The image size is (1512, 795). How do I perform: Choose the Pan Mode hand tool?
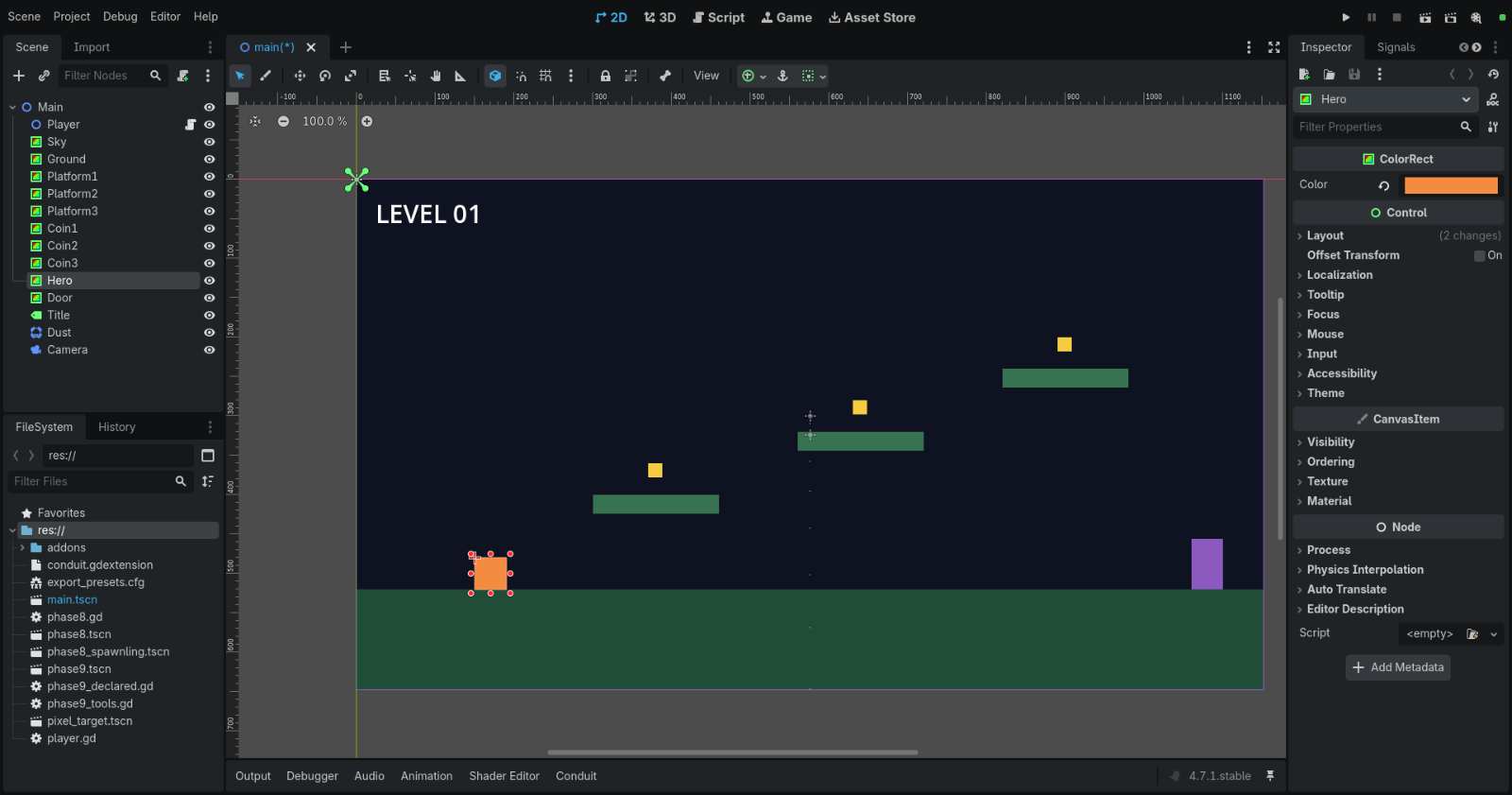point(436,76)
